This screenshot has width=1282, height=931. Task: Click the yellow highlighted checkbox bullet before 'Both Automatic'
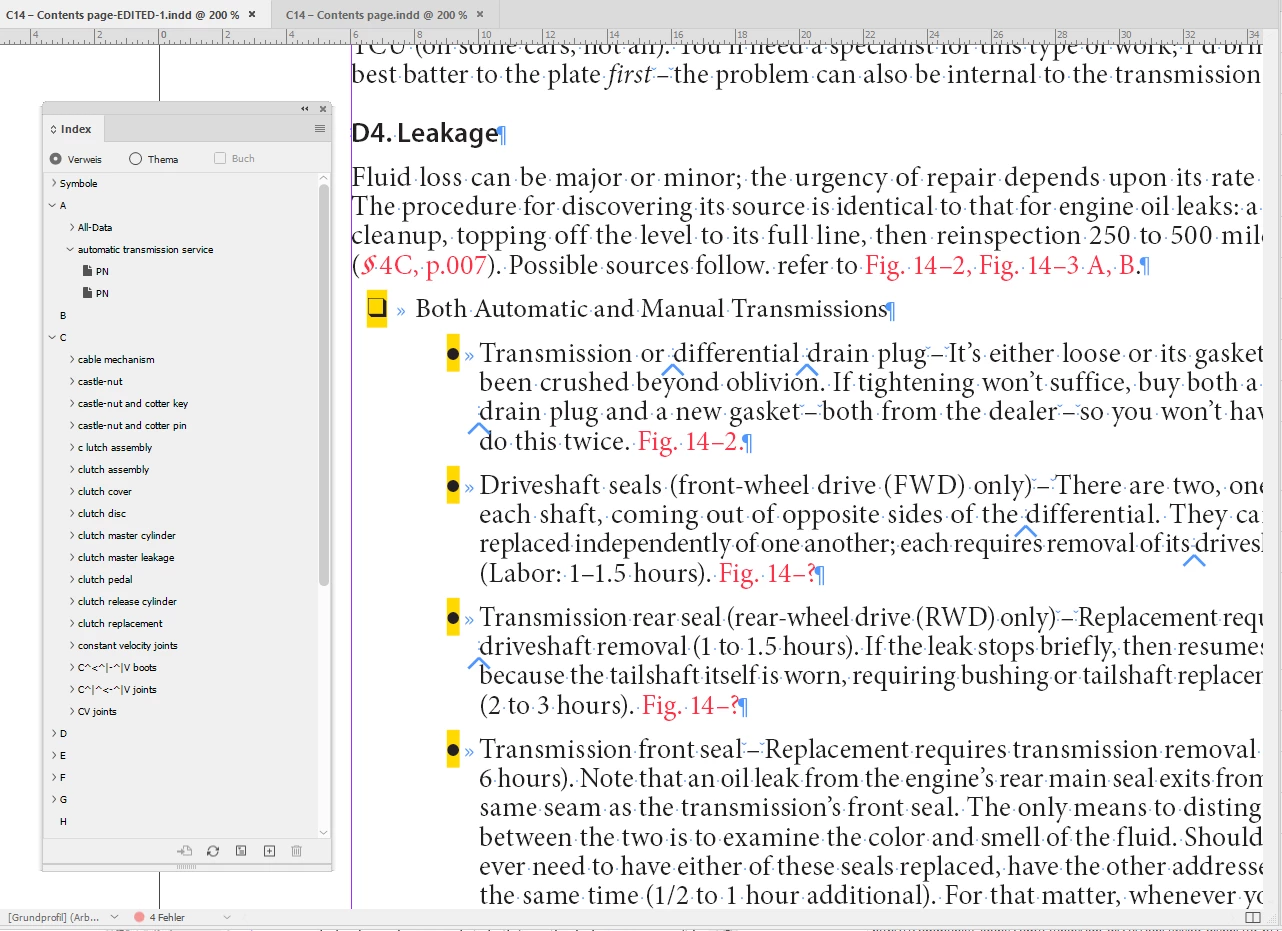(377, 309)
